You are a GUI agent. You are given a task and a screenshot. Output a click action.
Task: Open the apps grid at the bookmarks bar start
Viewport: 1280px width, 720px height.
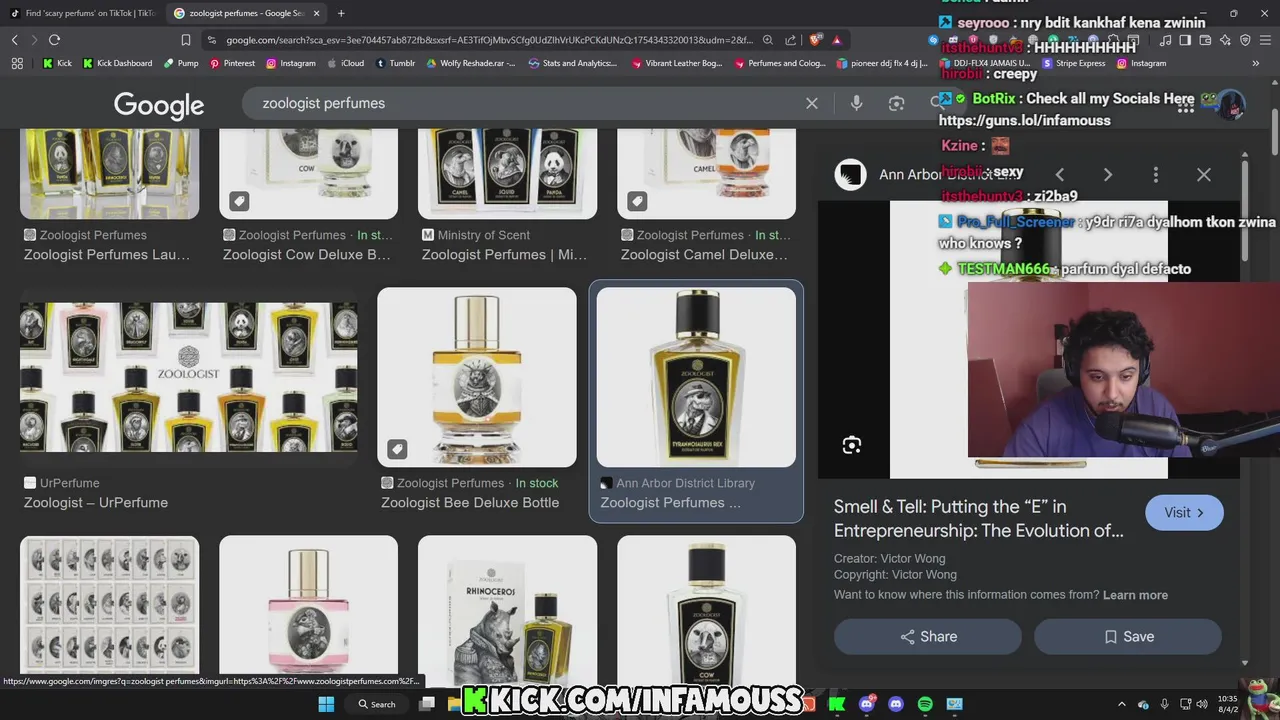point(17,63)
